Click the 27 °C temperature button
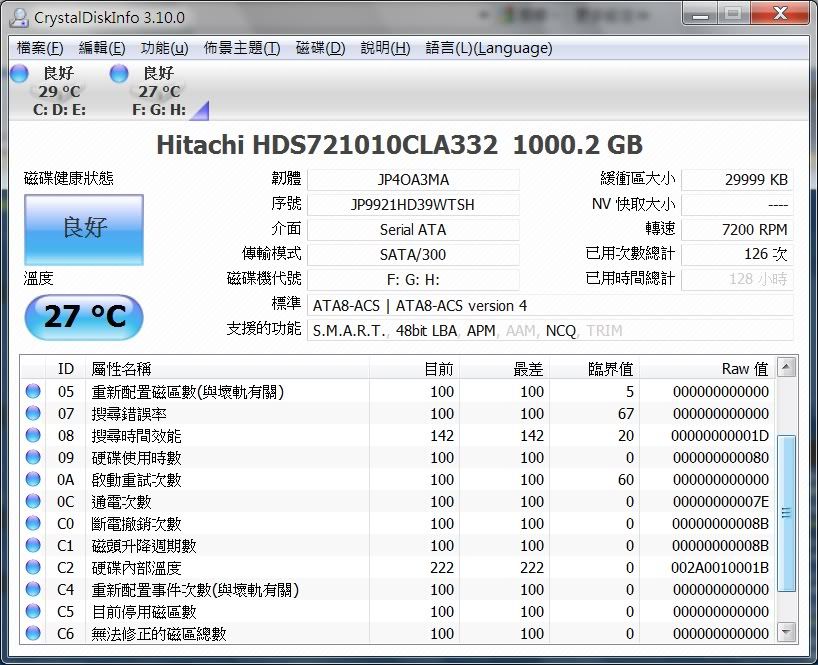Viewport: 818px width, 665px height. [84, 317]
